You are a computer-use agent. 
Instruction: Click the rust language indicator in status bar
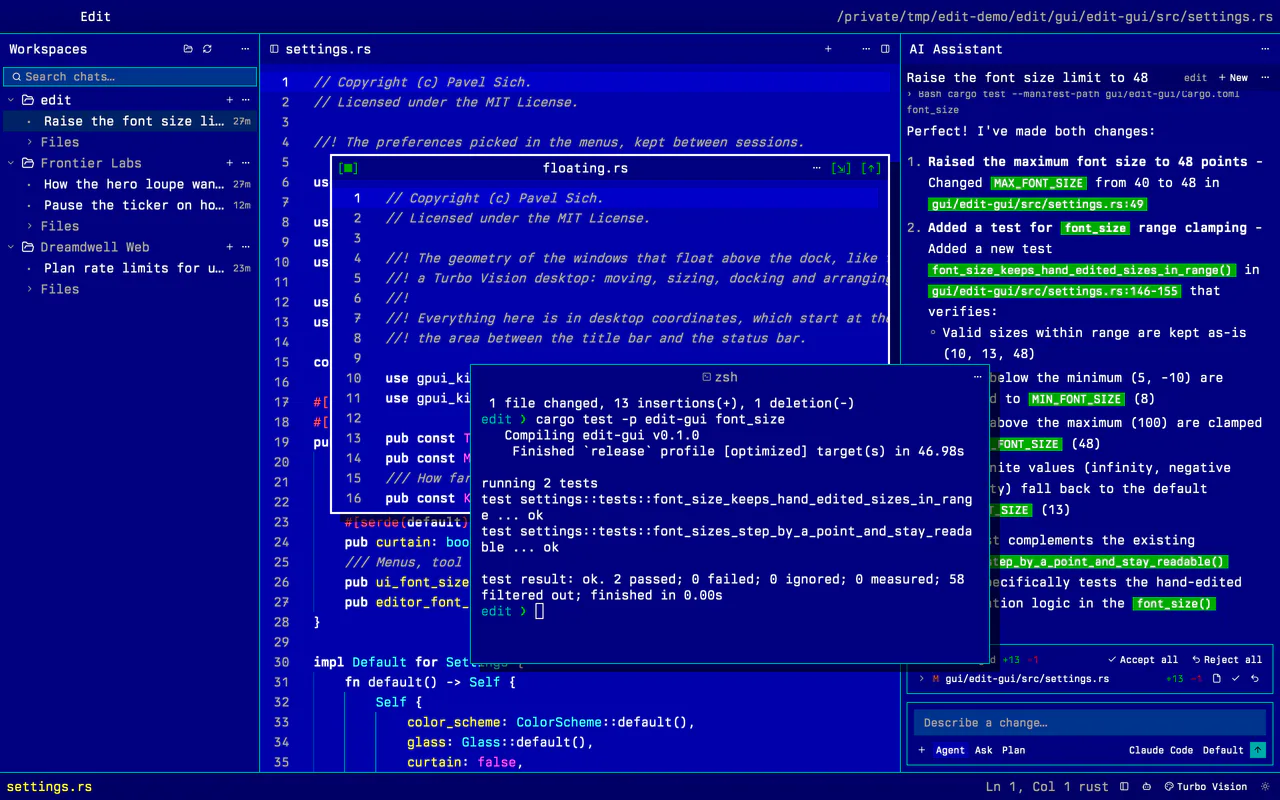(1094, 787)
